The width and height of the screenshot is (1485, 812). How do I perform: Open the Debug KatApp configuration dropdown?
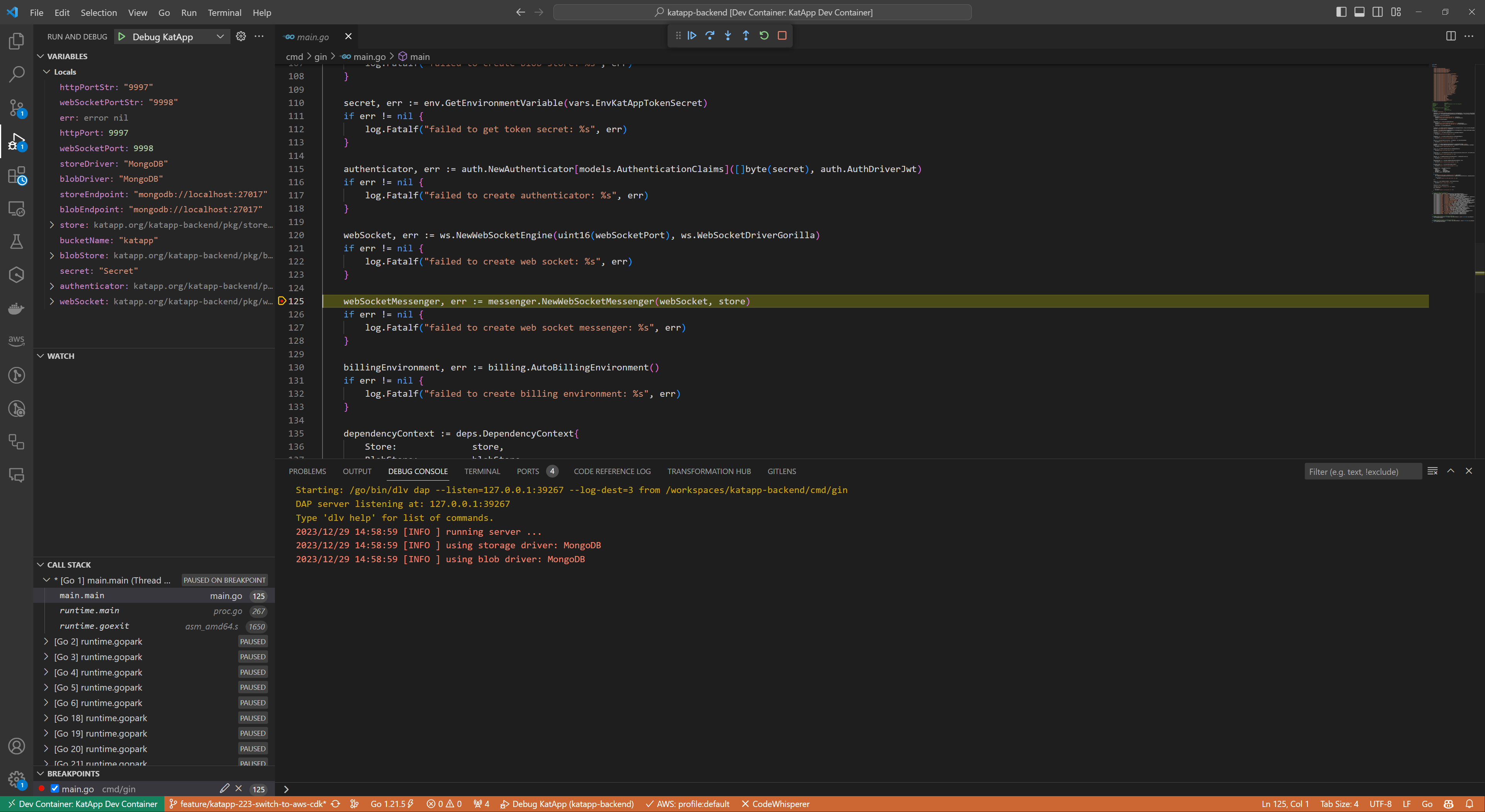point(220,37)
